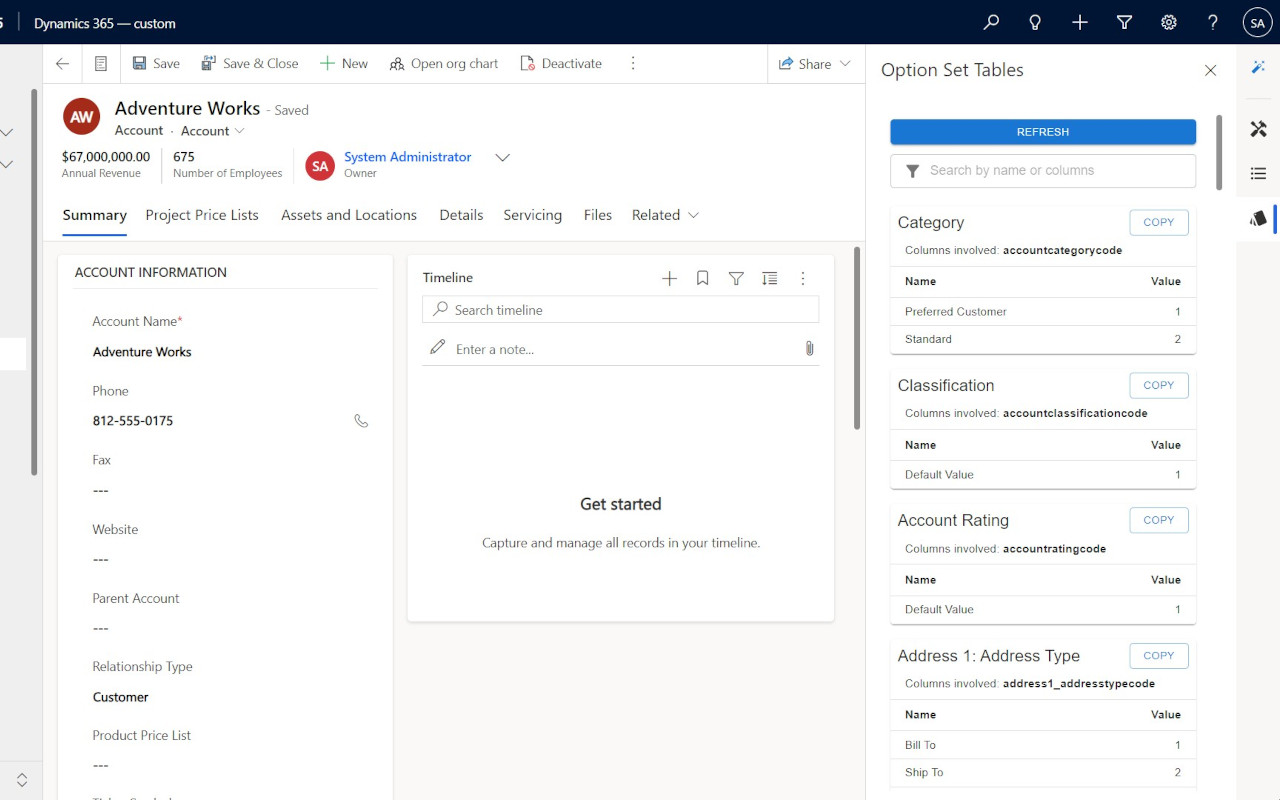Open the magic wand side tool
Image resolution: width=1280 pixels, height=800 pixels.
(1258, 66)
